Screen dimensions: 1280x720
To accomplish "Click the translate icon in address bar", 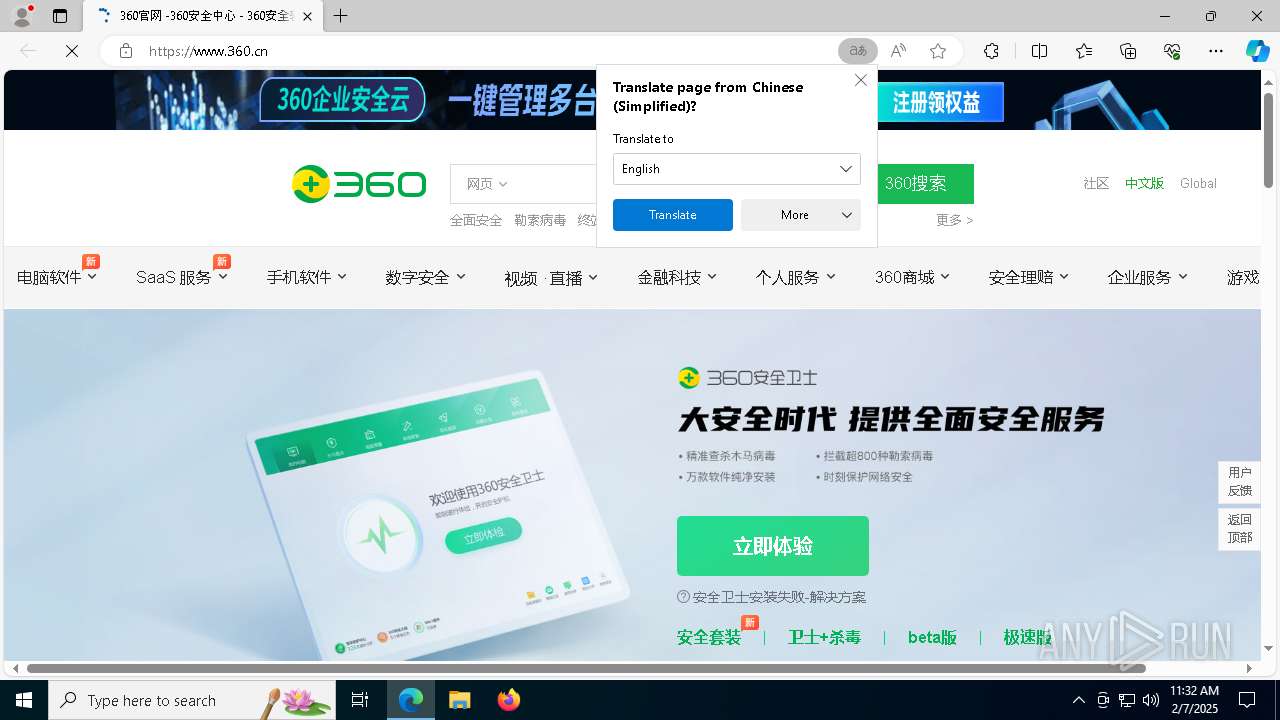I will (858, 51).
